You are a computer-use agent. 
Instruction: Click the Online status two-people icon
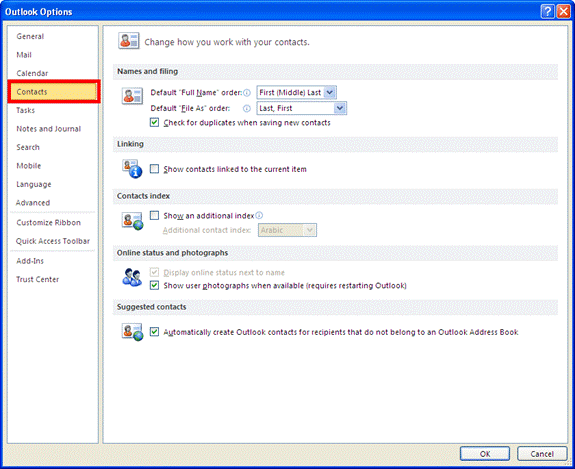tap(132, 277)
